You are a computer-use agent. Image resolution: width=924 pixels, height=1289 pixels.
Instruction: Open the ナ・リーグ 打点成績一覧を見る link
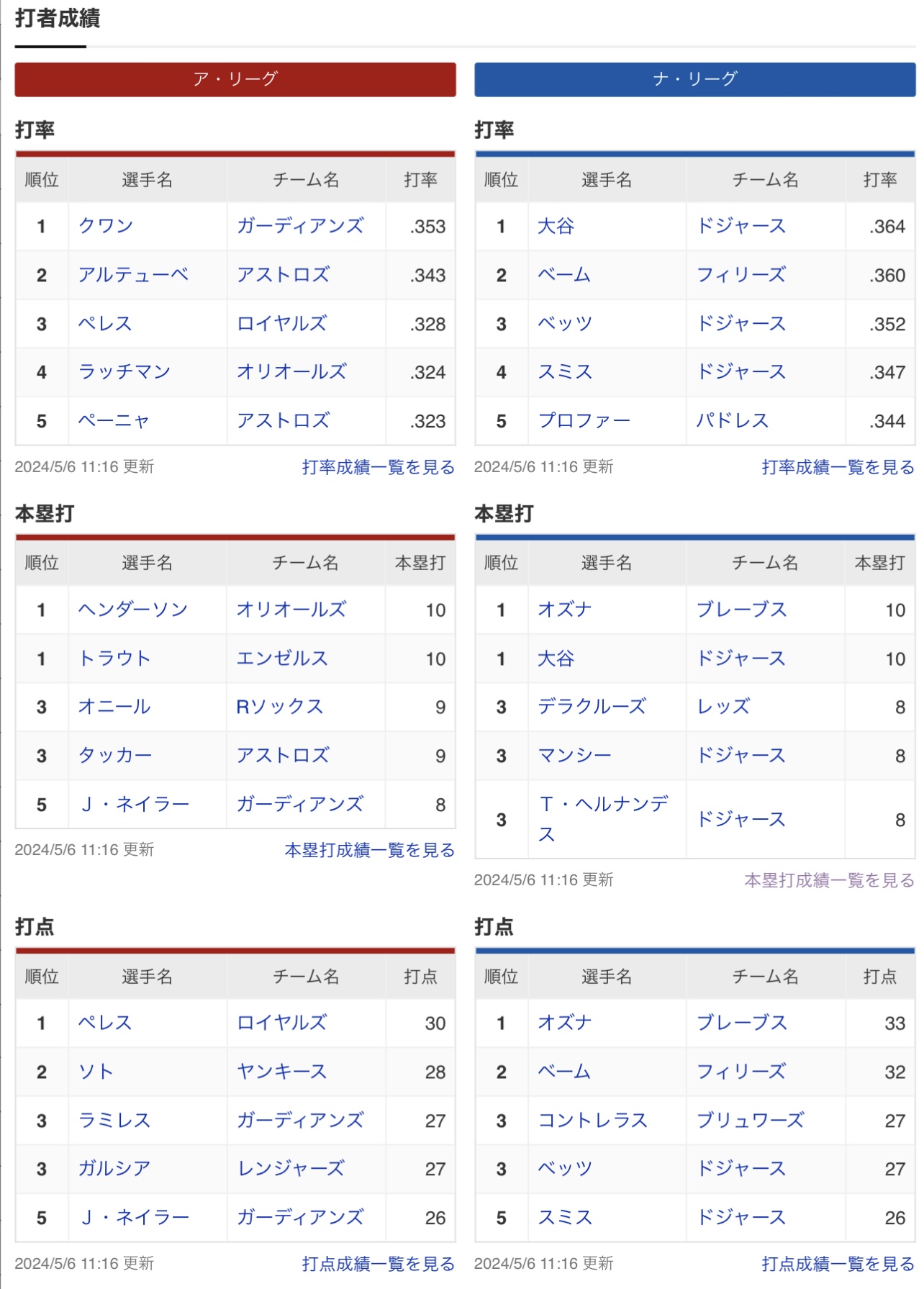click(838, 1264)
